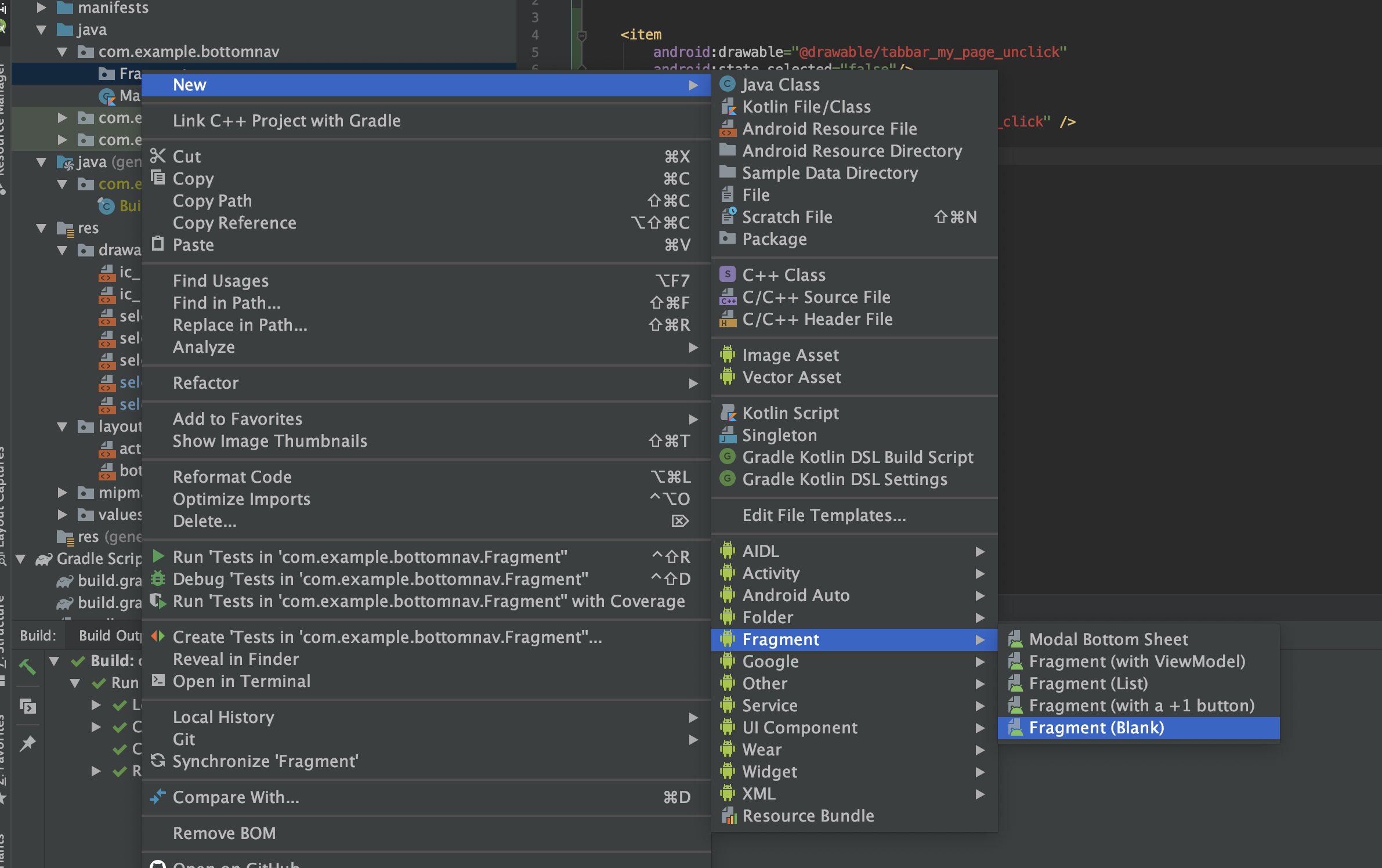Viewport: 1382px width, 868px height.
Task: Select Fragment (Blank) from the submenu
Action: point(1096,728)
